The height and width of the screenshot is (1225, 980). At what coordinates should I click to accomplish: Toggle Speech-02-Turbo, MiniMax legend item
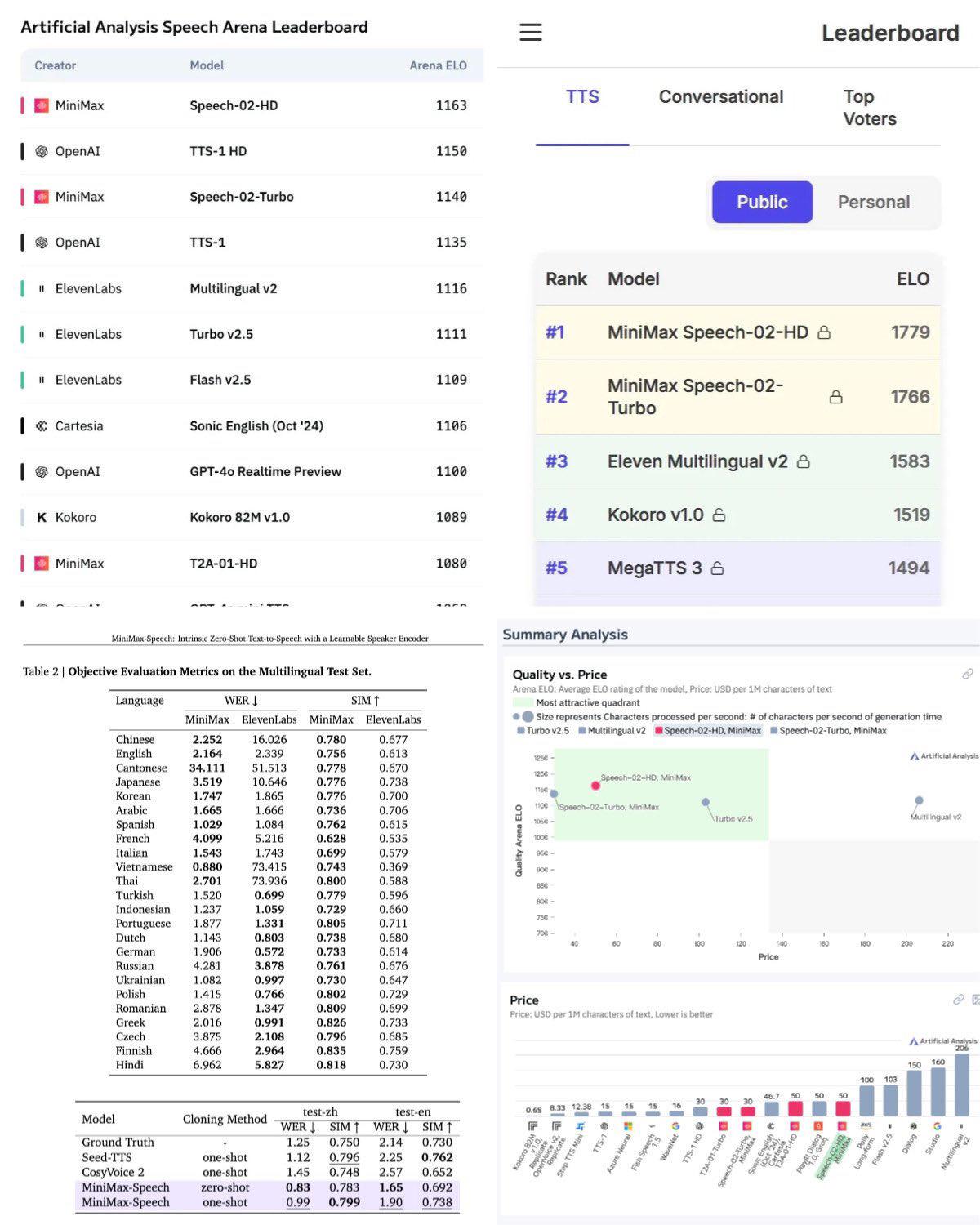(x=828, y=731)
